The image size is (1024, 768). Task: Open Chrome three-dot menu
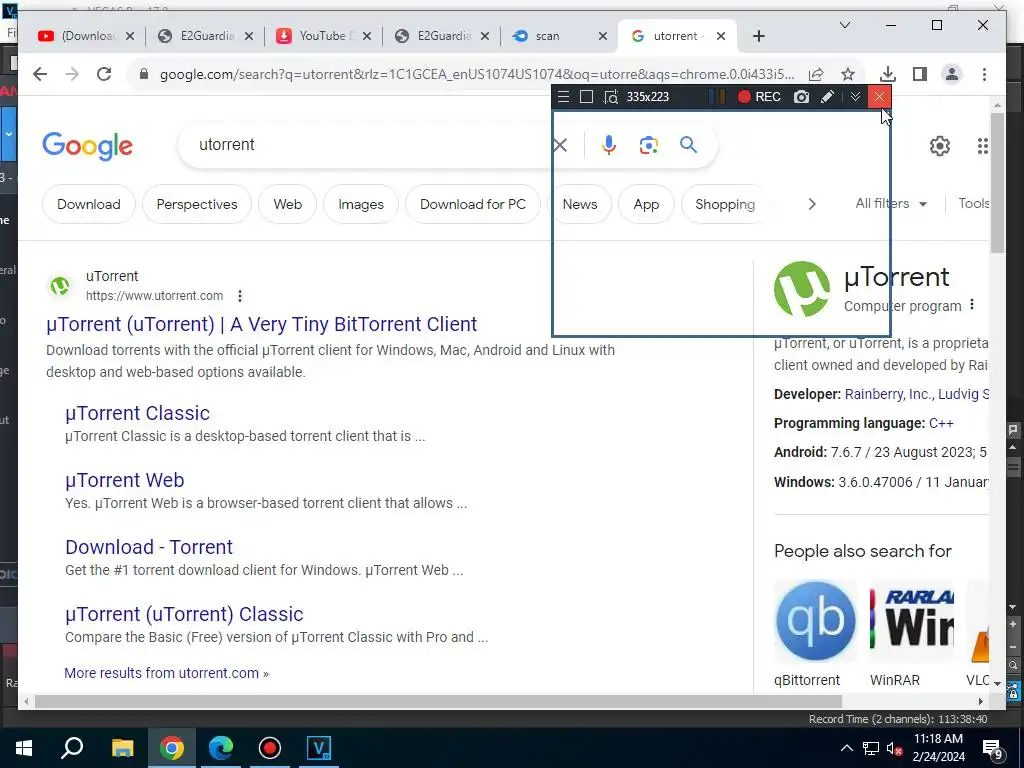point(984,74)
